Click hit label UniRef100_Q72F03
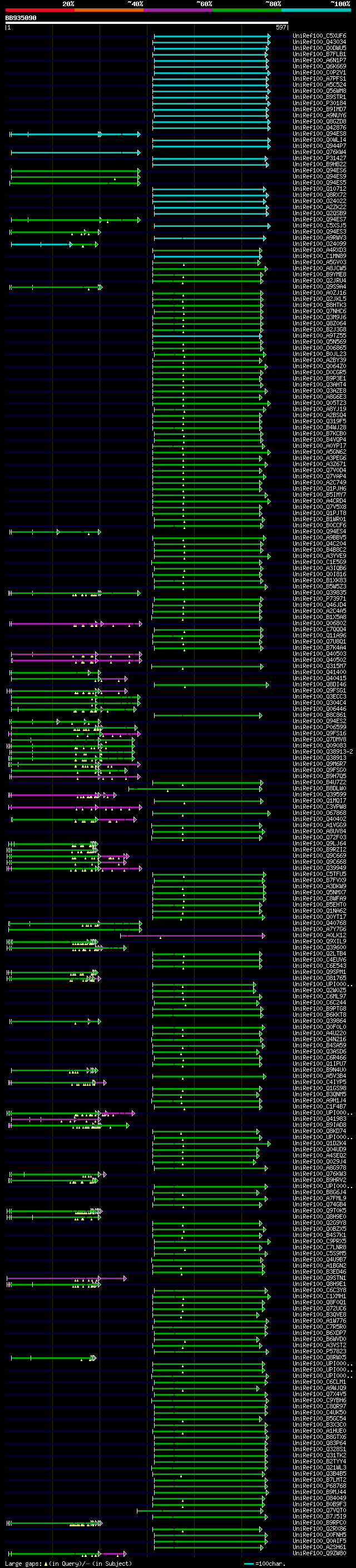 click(x=319, y=838)
